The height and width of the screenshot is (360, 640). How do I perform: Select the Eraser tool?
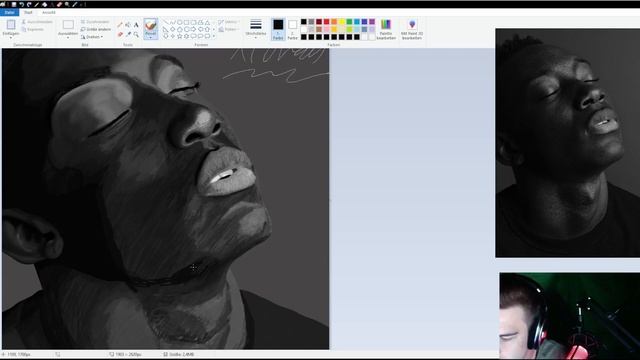(120, 35)
